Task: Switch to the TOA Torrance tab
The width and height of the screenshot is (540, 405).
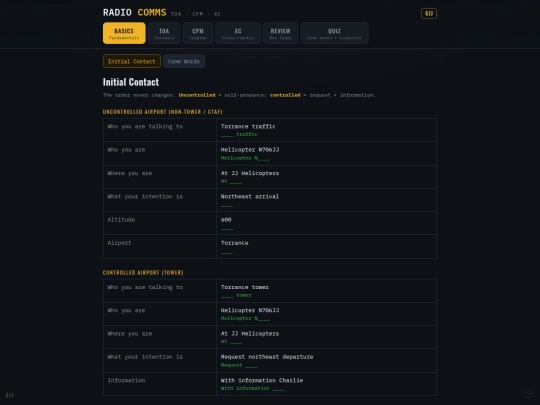Action: [164, 33]
